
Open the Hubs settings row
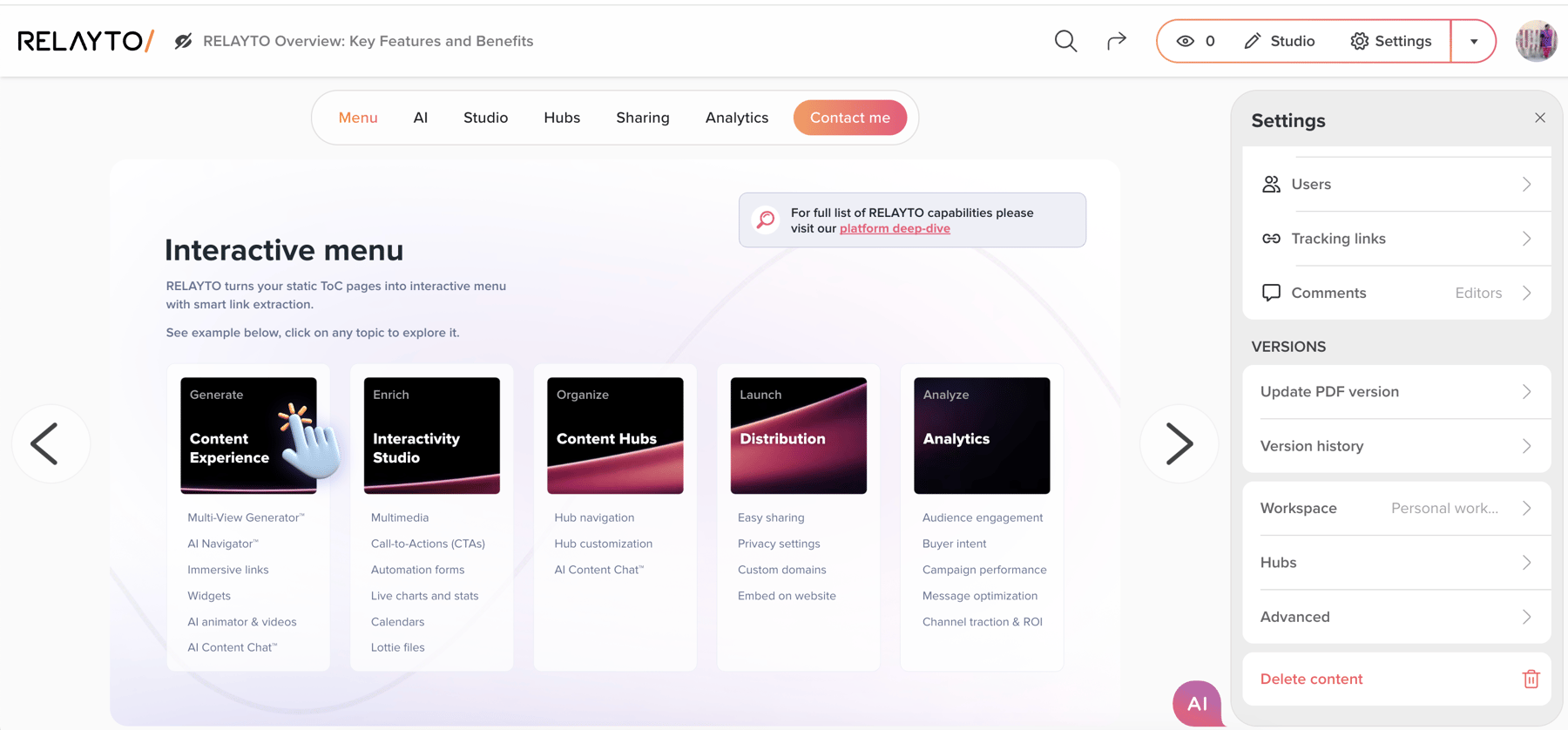(x=1396, y=563)
